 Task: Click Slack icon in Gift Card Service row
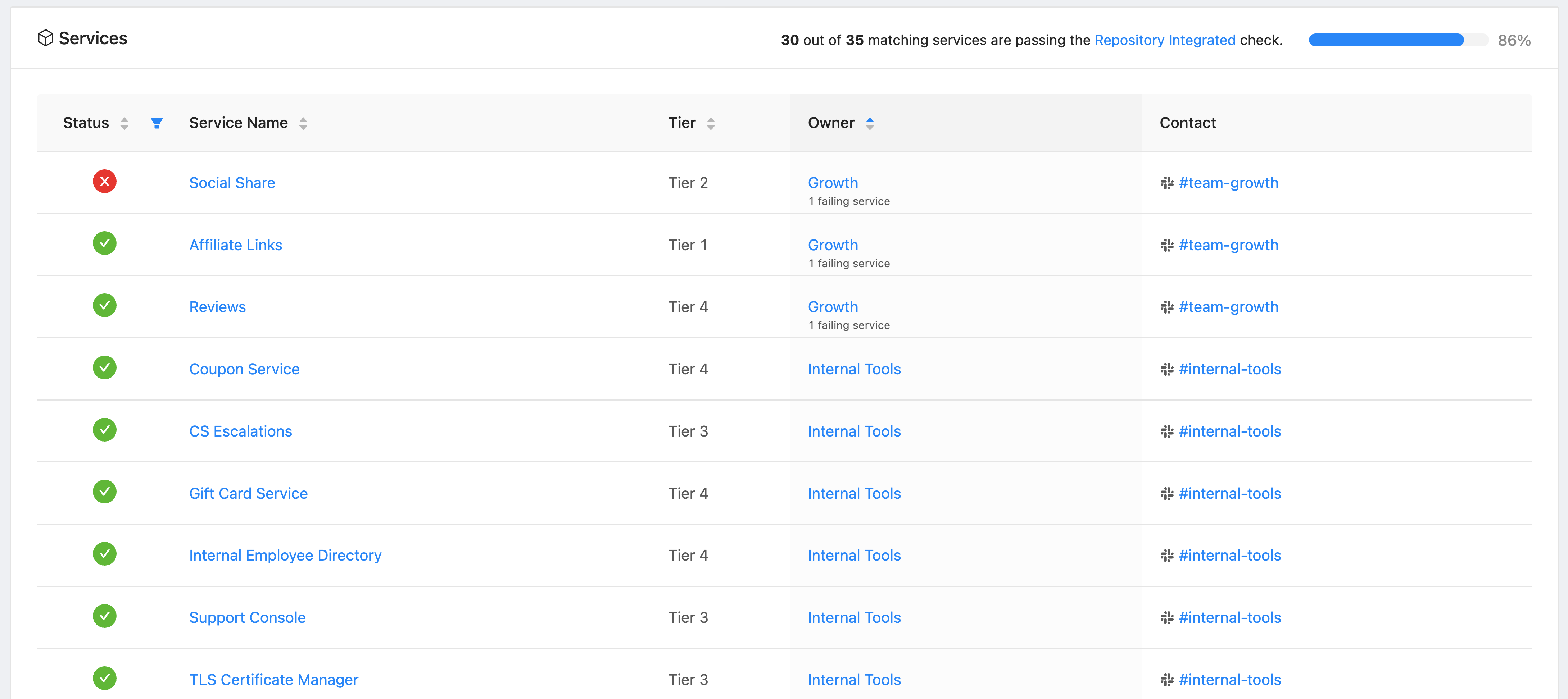click(1166, 493)
